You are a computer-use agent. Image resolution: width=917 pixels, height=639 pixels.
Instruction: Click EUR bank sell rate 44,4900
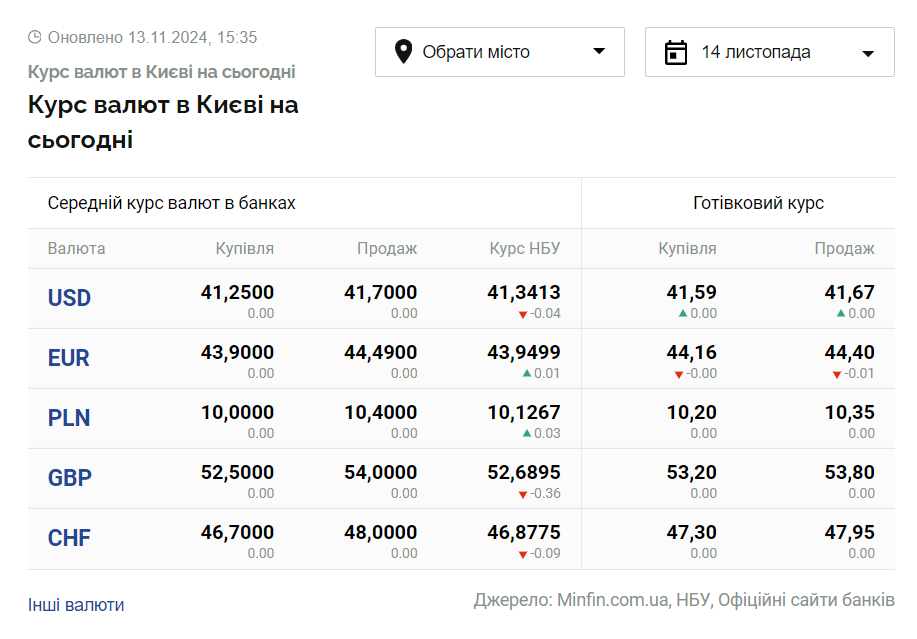pyautogui.click(x=381, y=352)
